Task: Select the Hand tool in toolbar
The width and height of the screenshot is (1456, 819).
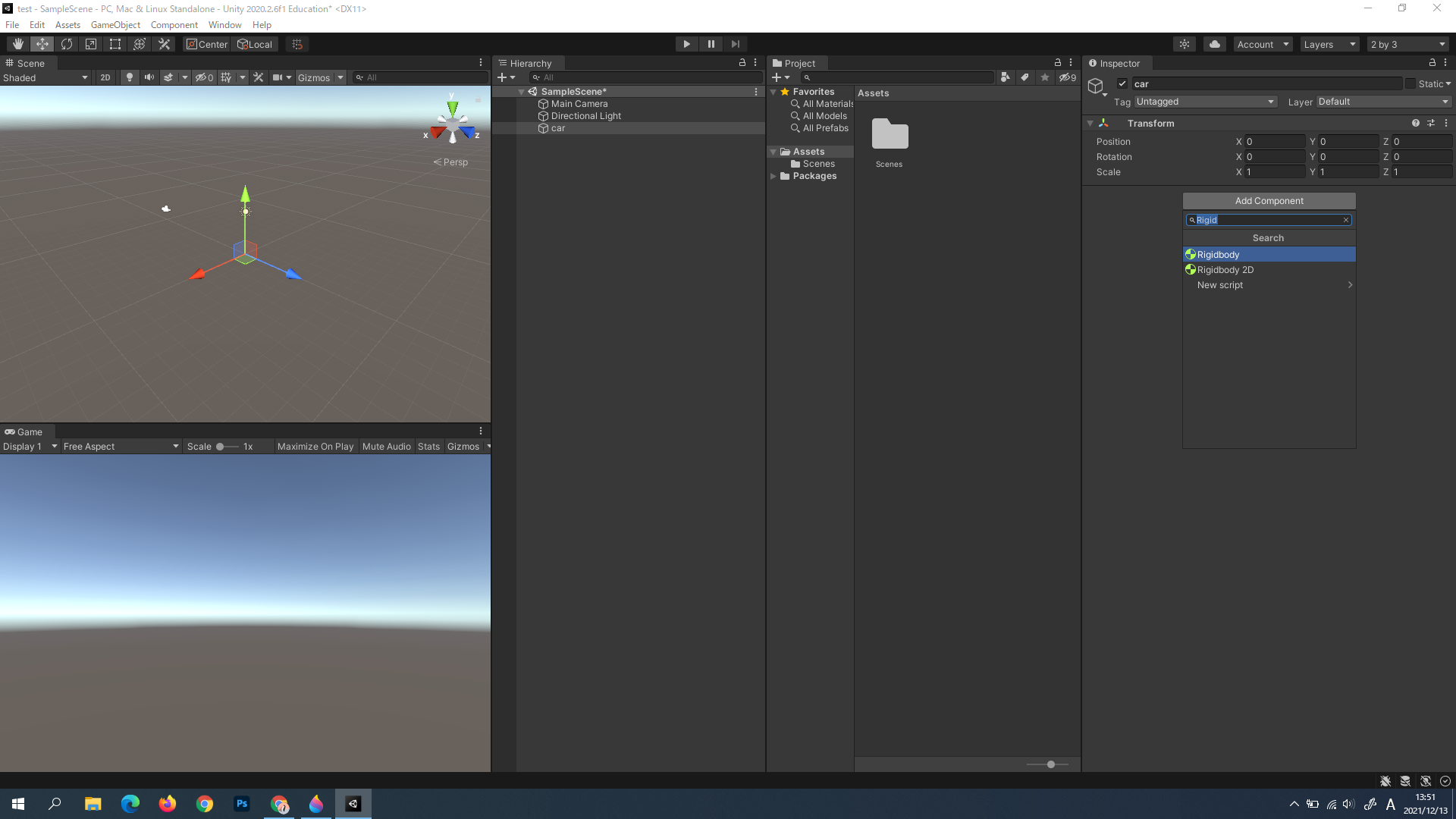Action: pos(17,44)
